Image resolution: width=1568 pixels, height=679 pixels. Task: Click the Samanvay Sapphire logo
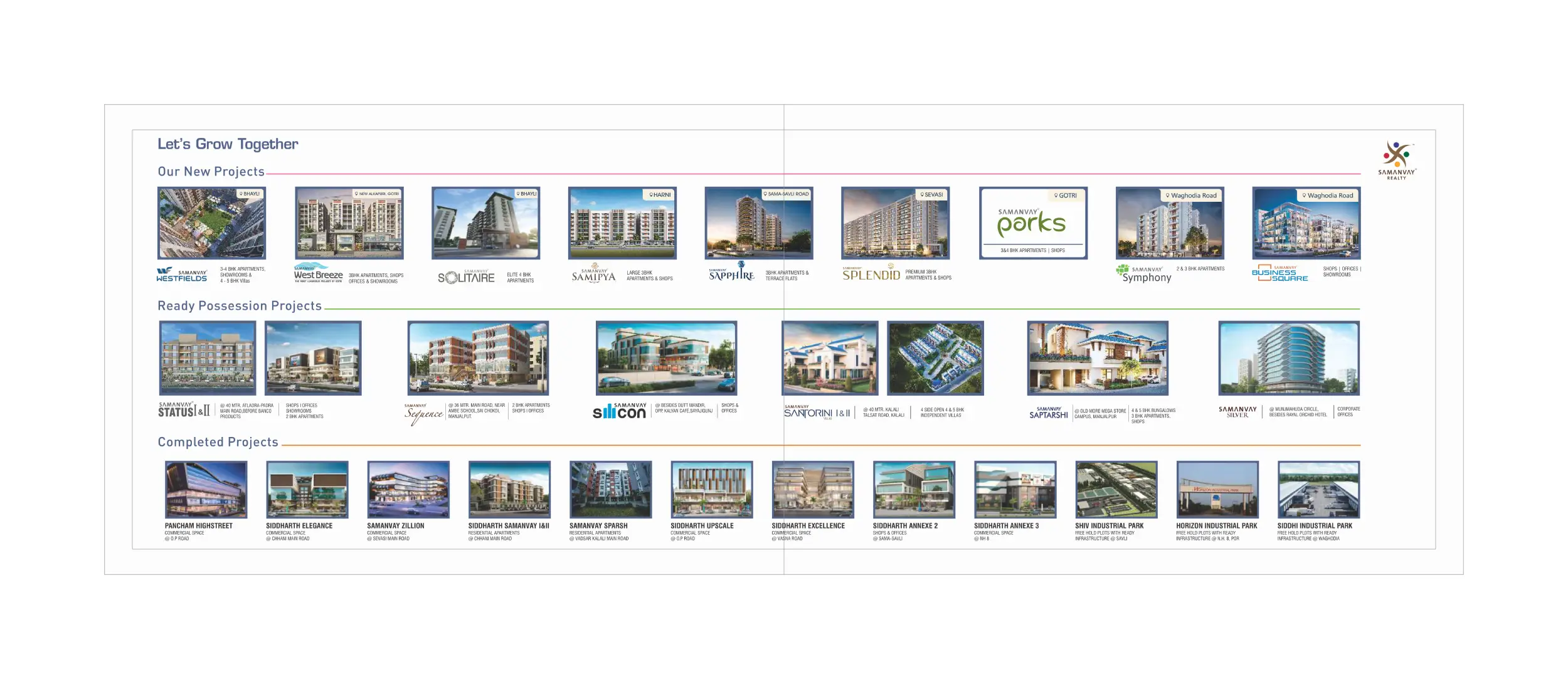pyautogui.click(x=731, y=274)
